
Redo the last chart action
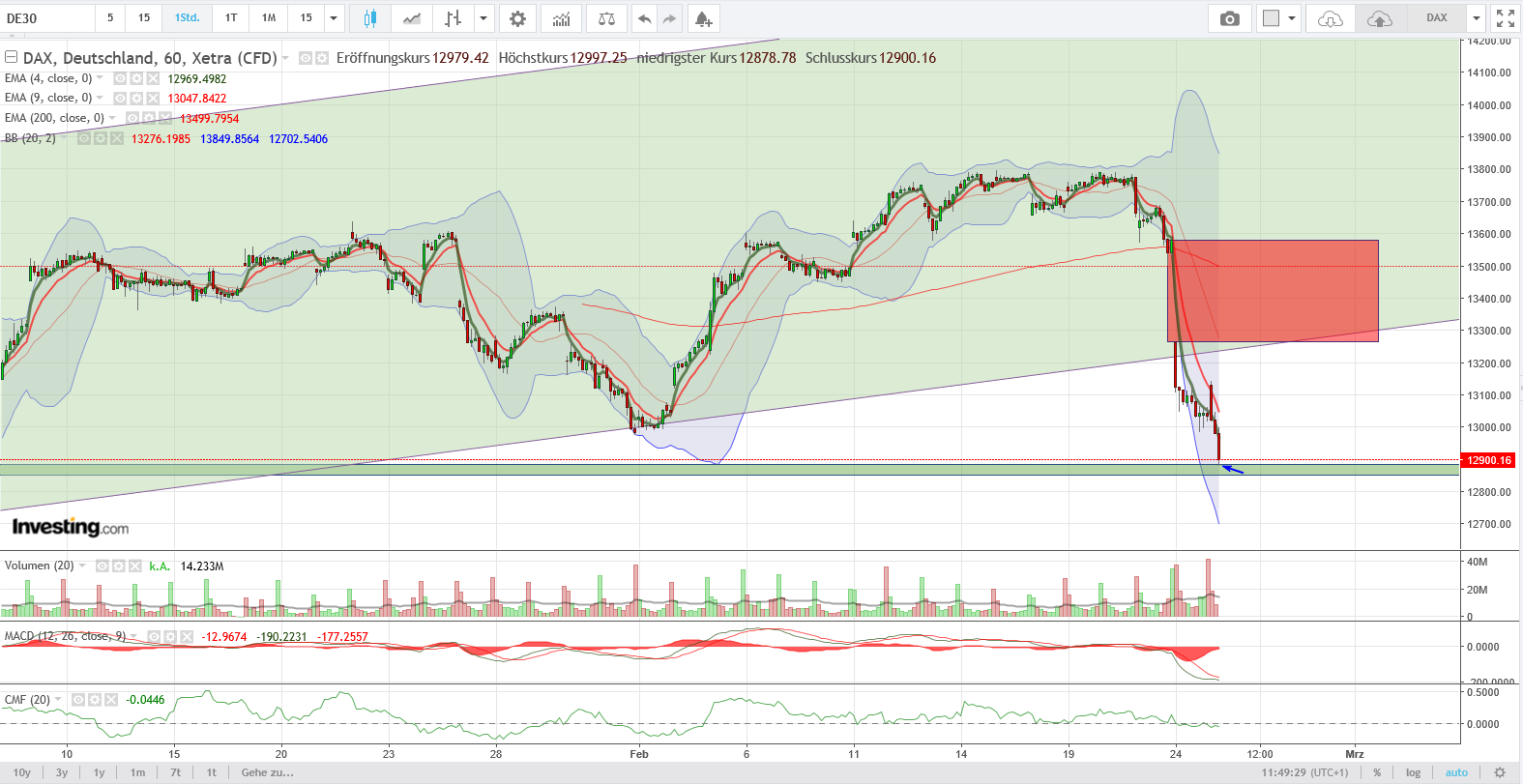click(669, 18)
